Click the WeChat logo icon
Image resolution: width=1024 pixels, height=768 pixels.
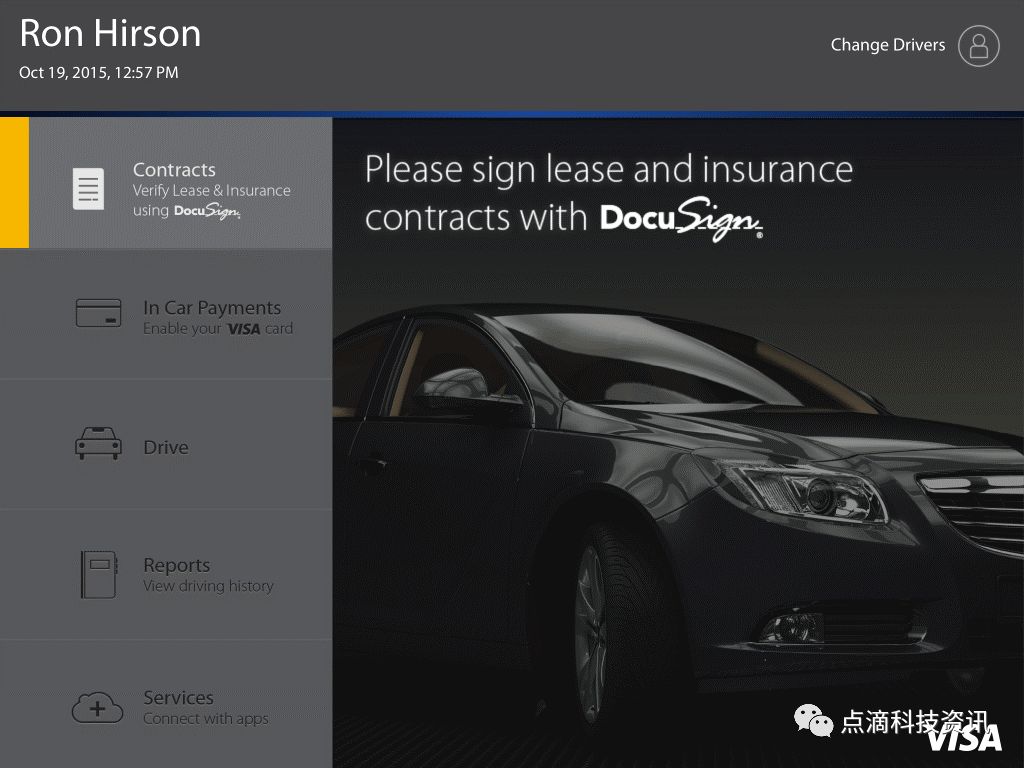(813, 720)
